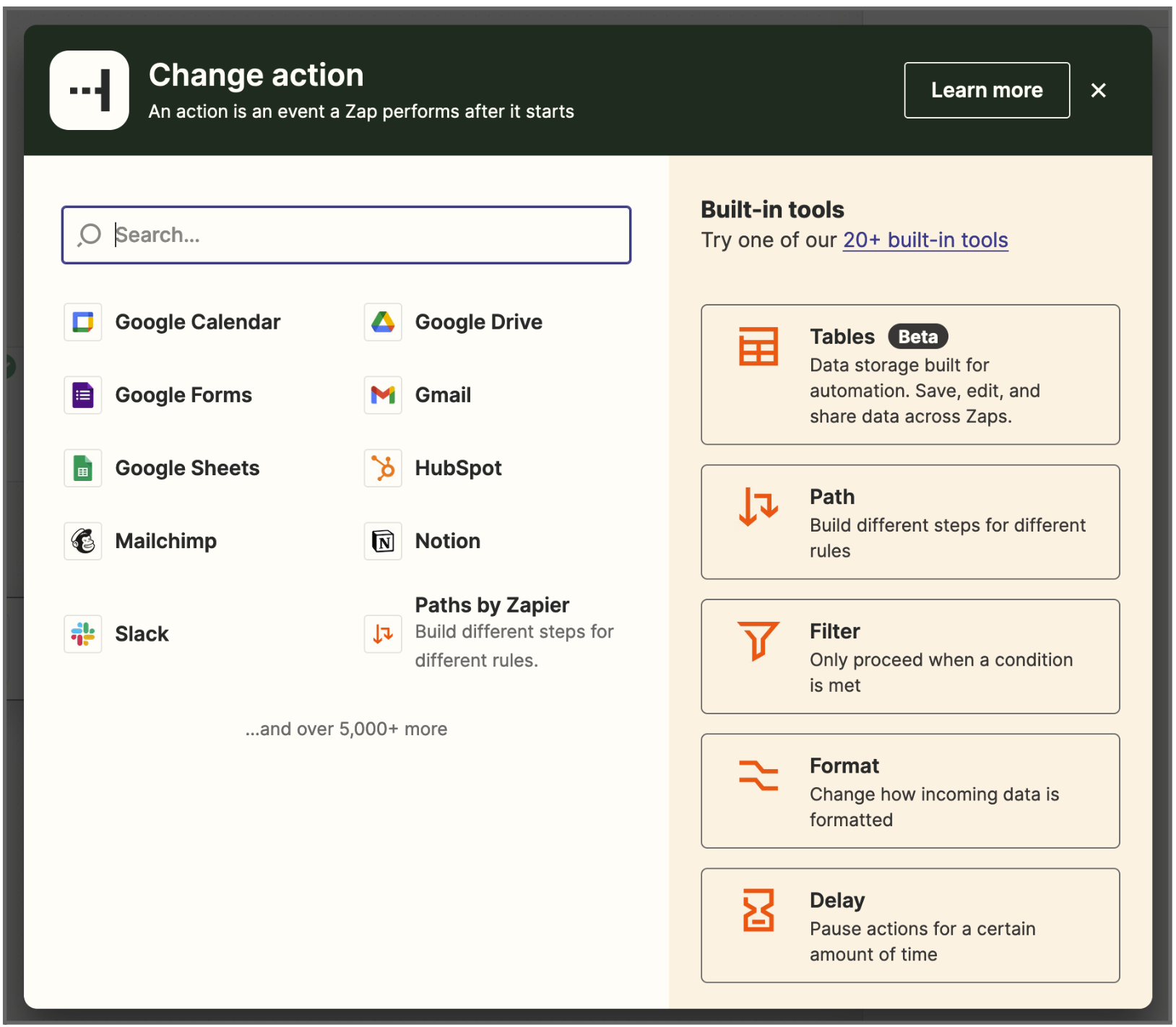Click the Google Calendar app icon

tap(83, 322)
